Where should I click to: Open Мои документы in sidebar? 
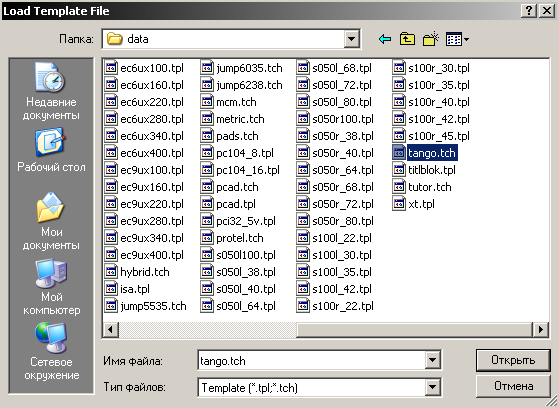[x=51, y=221]
